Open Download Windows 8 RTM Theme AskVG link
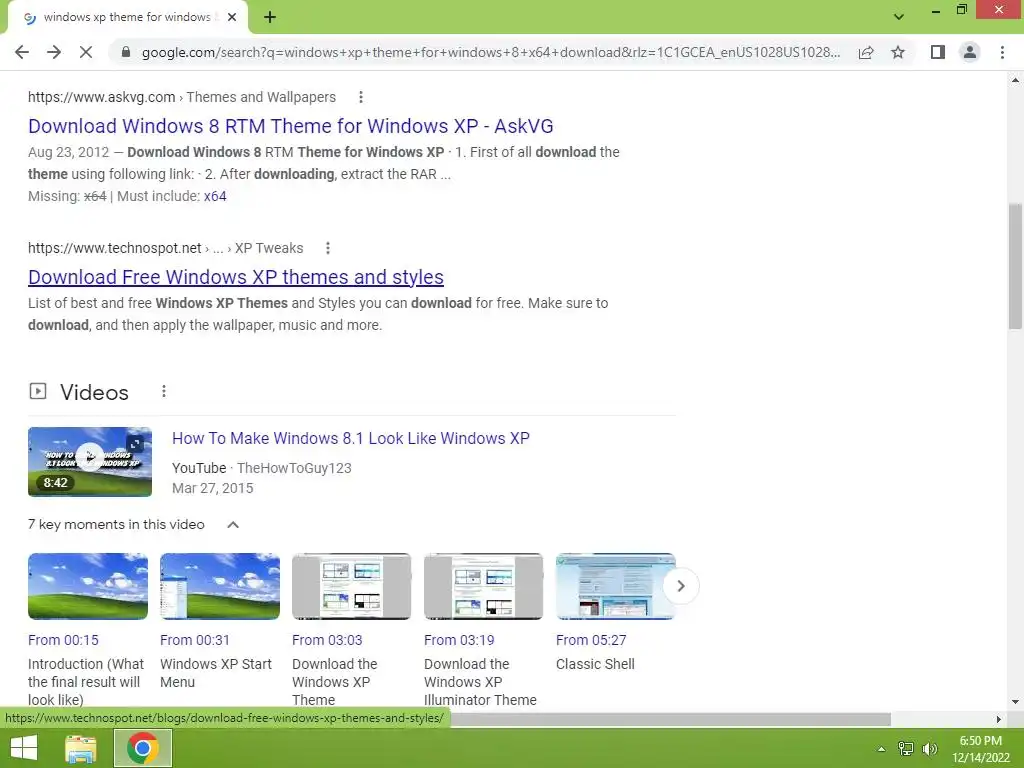Screen dimensions: 1024x768 (291, 126)
